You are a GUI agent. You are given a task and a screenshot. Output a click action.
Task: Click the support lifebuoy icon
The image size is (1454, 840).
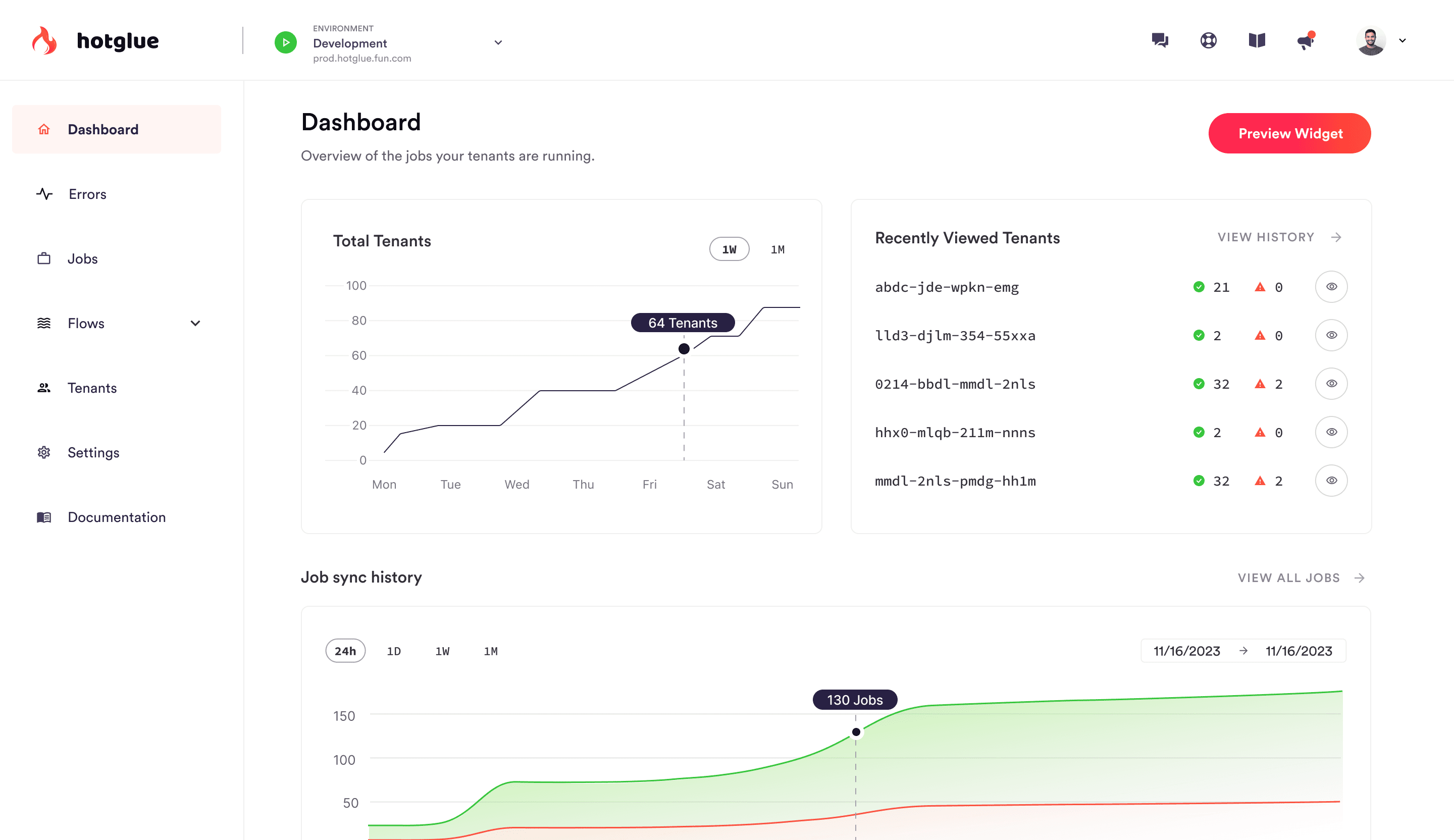coord(1208,40)
